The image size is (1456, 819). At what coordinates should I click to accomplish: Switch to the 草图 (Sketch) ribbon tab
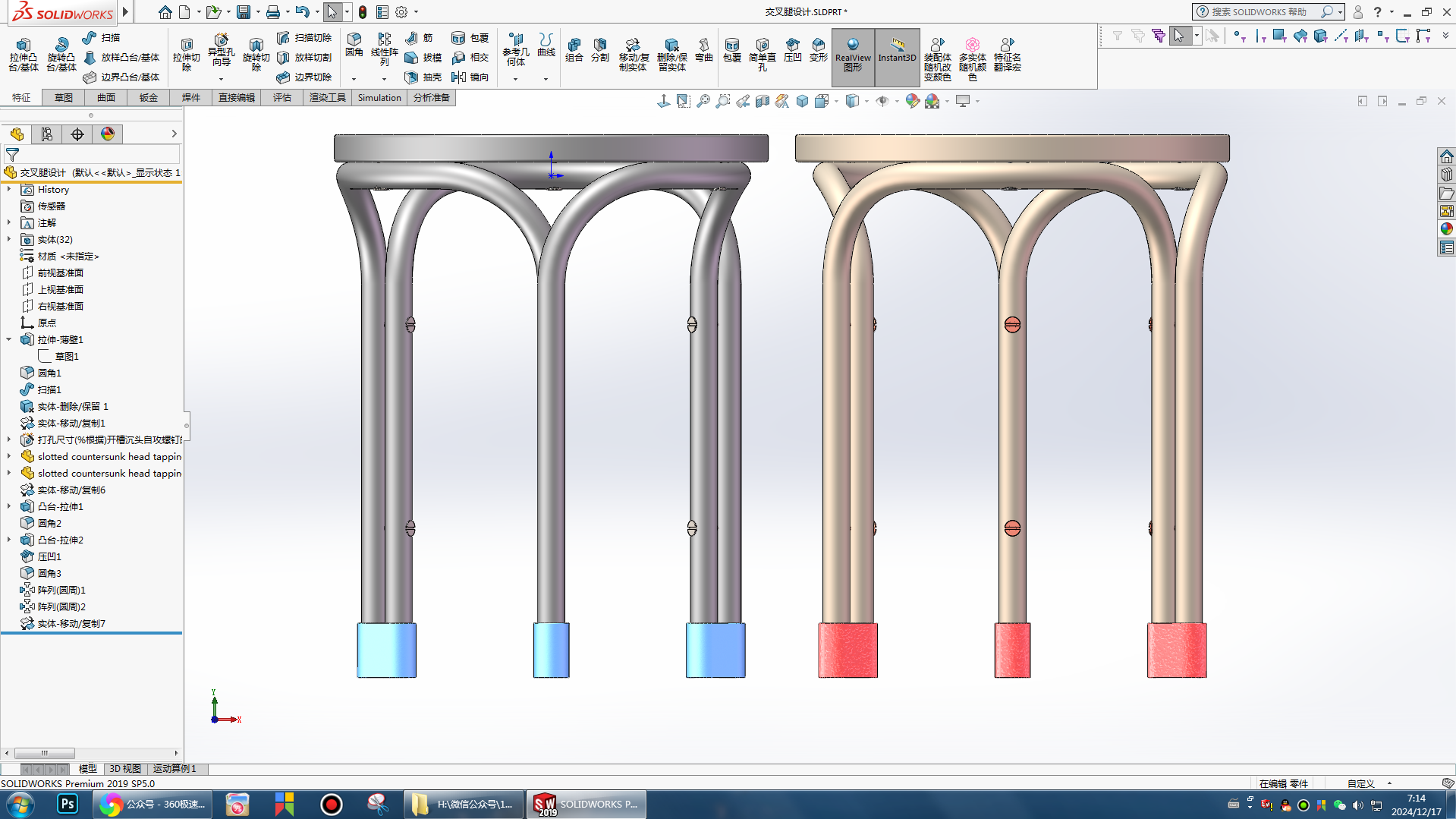[64, 98]
